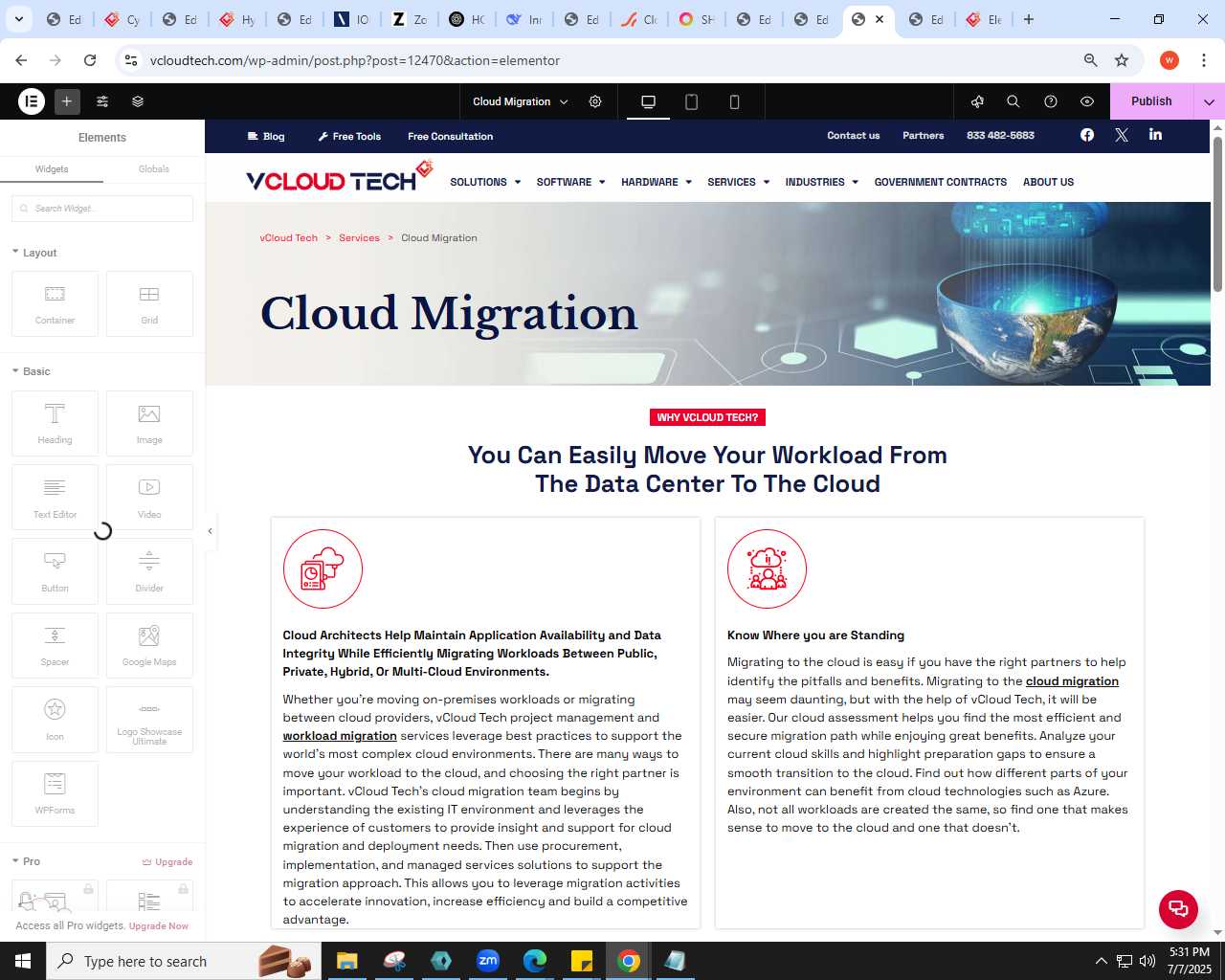Toggle preview changes eye icon

pyautogui.click(x=1087, y=101)
